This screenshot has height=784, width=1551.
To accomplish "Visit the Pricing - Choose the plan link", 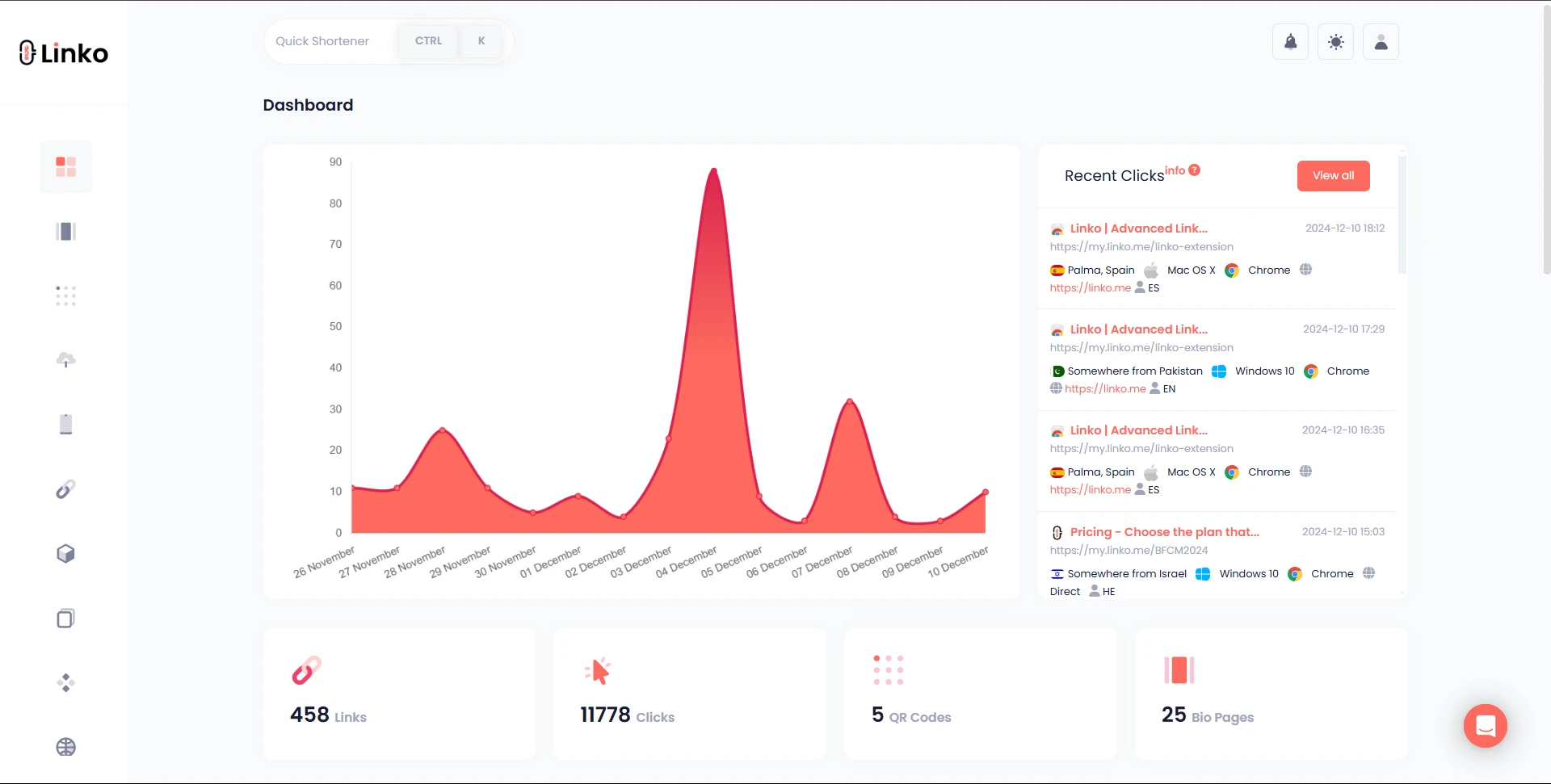I will pos(1164,532).
